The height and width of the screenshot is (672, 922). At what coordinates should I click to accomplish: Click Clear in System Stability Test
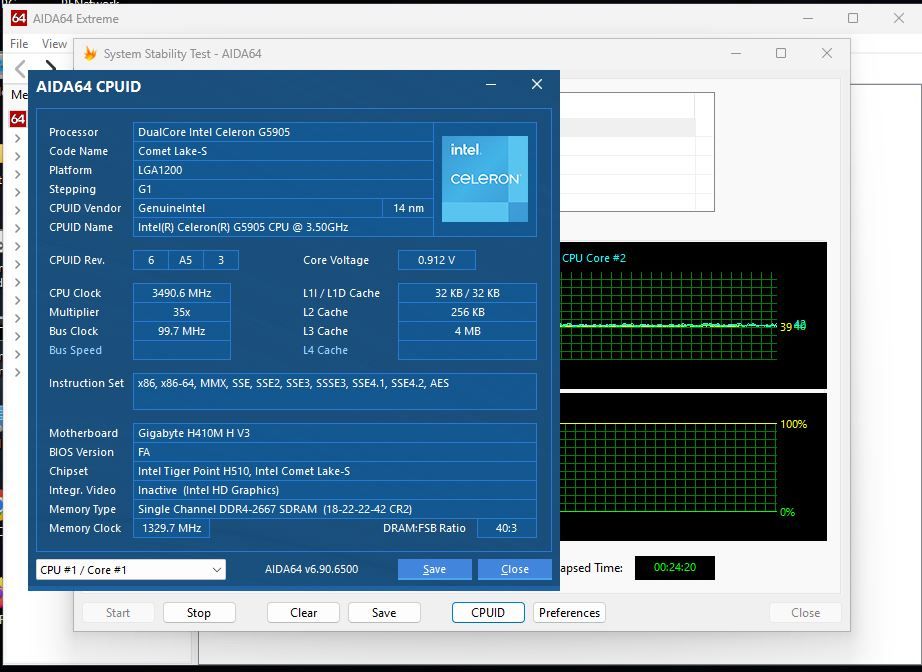[303, 613]
